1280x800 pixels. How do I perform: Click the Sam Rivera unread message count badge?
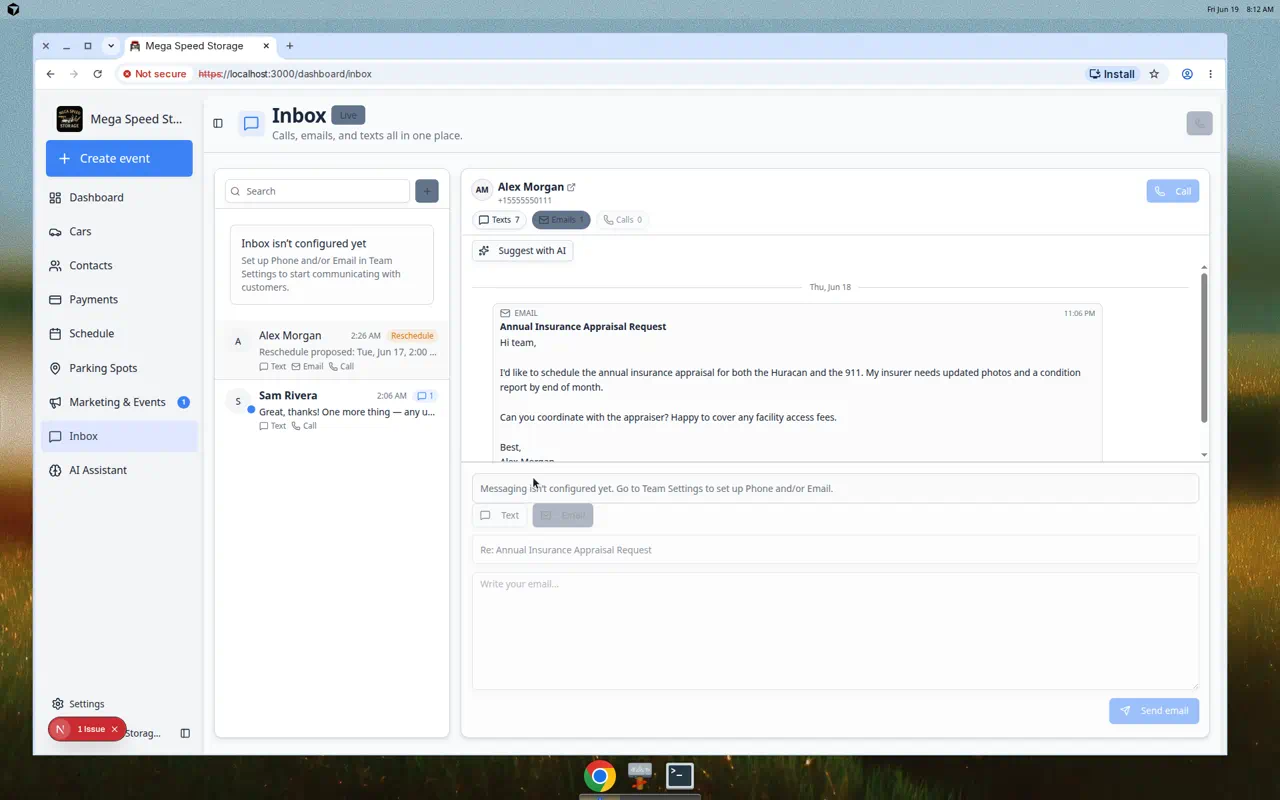pos(425,396)
